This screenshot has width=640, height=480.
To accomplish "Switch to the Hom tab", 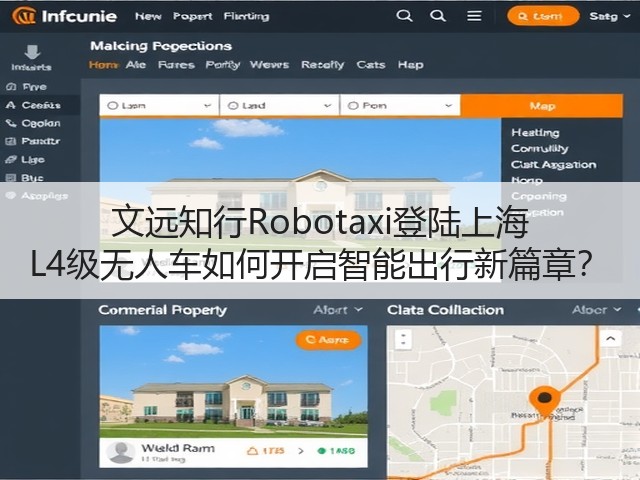I will 103,65.
